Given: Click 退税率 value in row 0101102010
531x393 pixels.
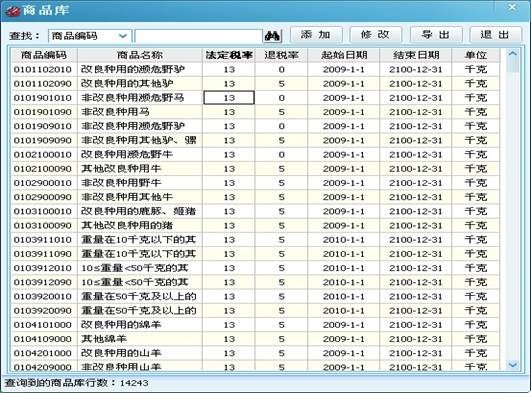Looking at the screenshot, I should coord(281,69).
